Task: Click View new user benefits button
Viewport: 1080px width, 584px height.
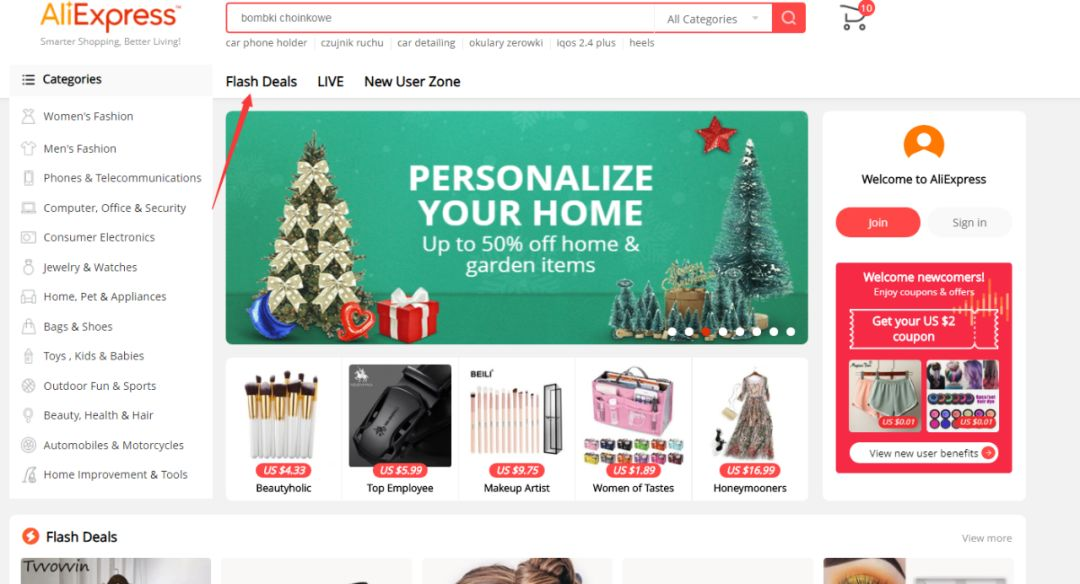Action: [x=923, y=453]
